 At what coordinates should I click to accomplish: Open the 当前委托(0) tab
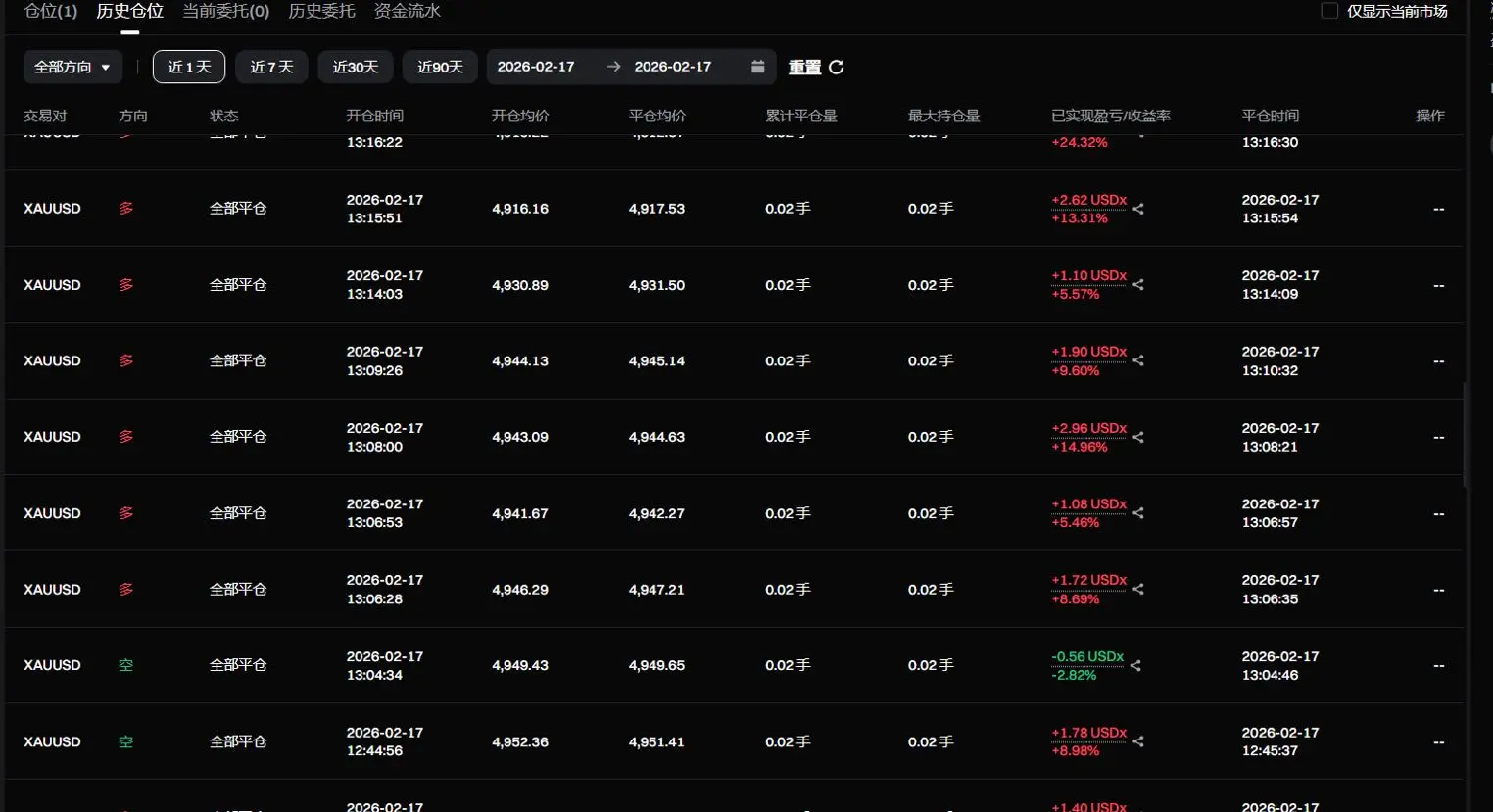click(x=225, y=11)
